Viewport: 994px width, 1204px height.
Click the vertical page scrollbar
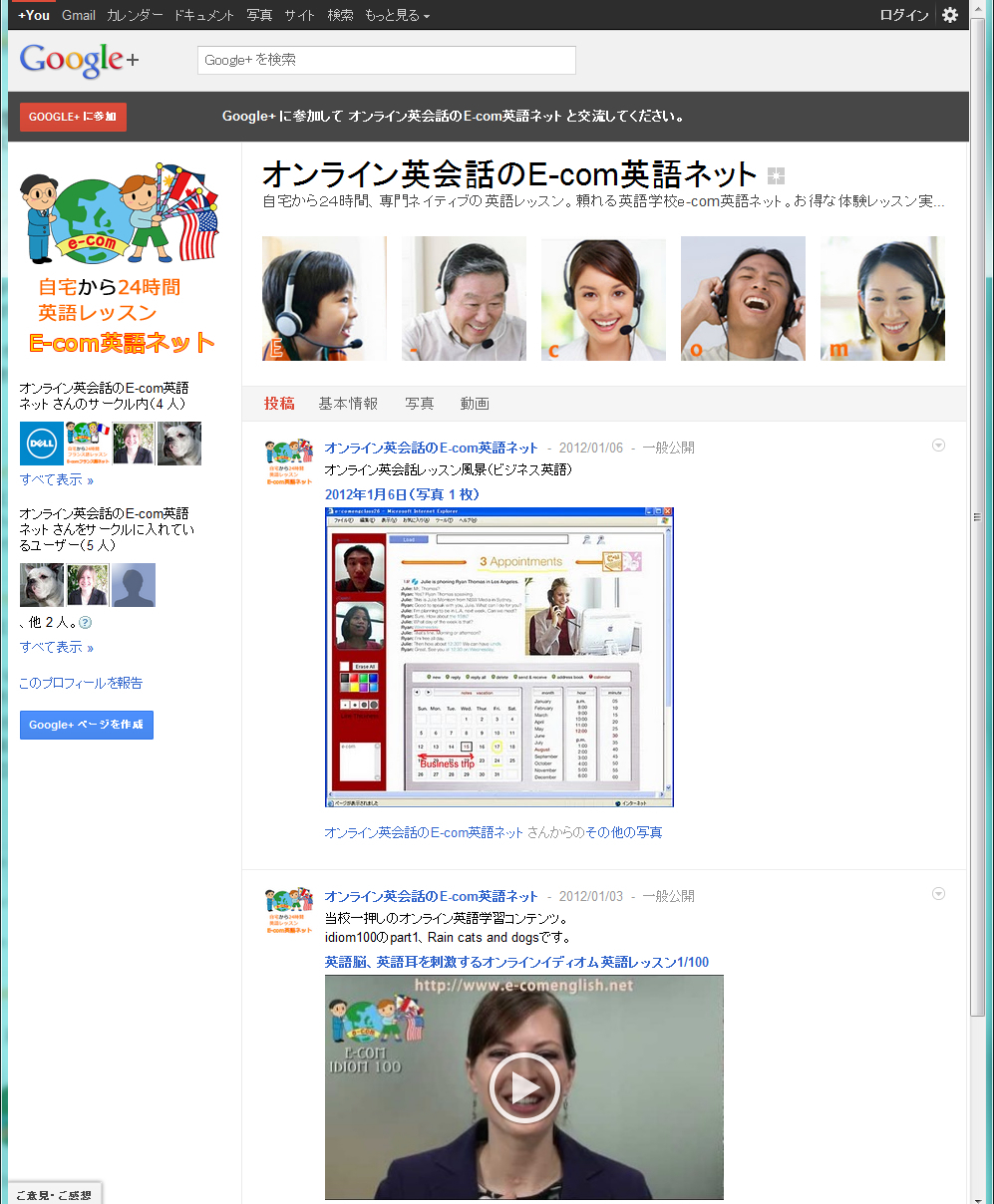tap(978, 517)
